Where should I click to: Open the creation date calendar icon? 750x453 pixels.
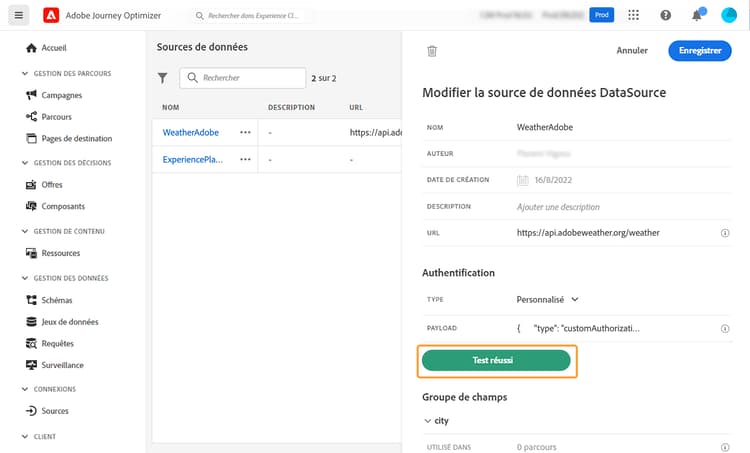[523, 180]
